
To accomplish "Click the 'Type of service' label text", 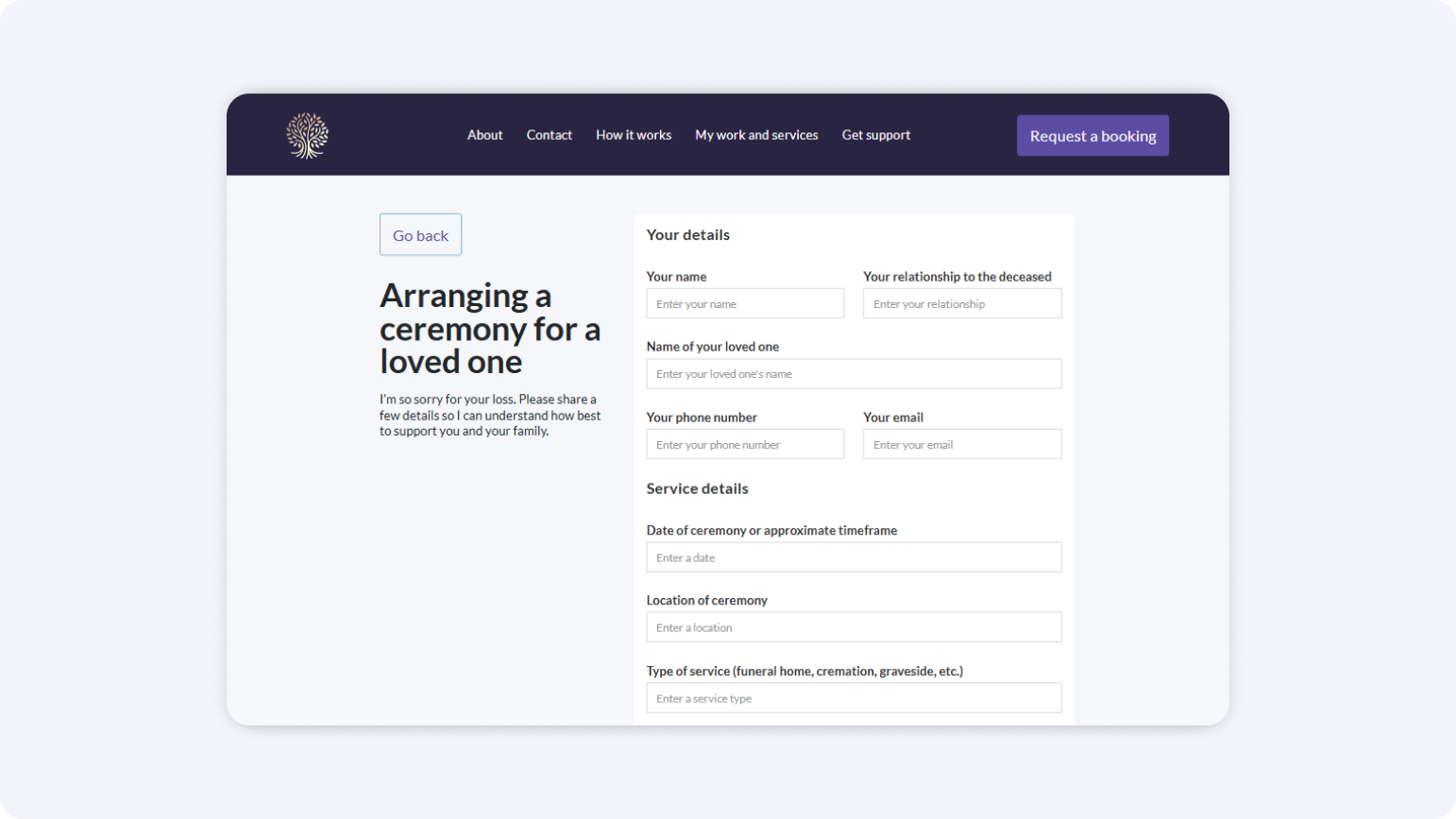I will tap(804, 672).
